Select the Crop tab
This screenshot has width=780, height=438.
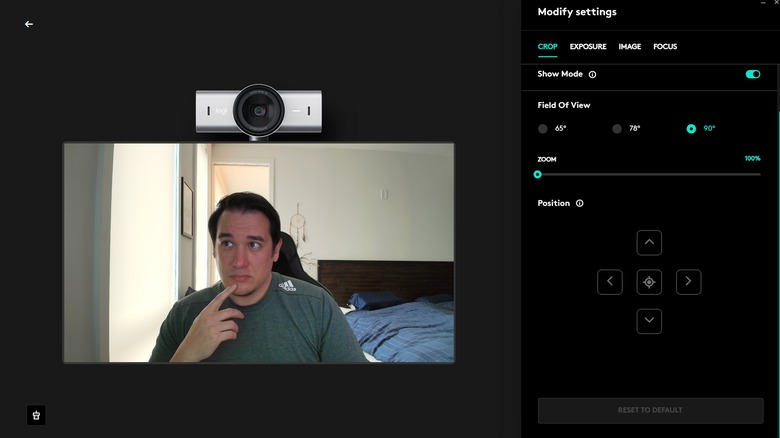(548, 47)
